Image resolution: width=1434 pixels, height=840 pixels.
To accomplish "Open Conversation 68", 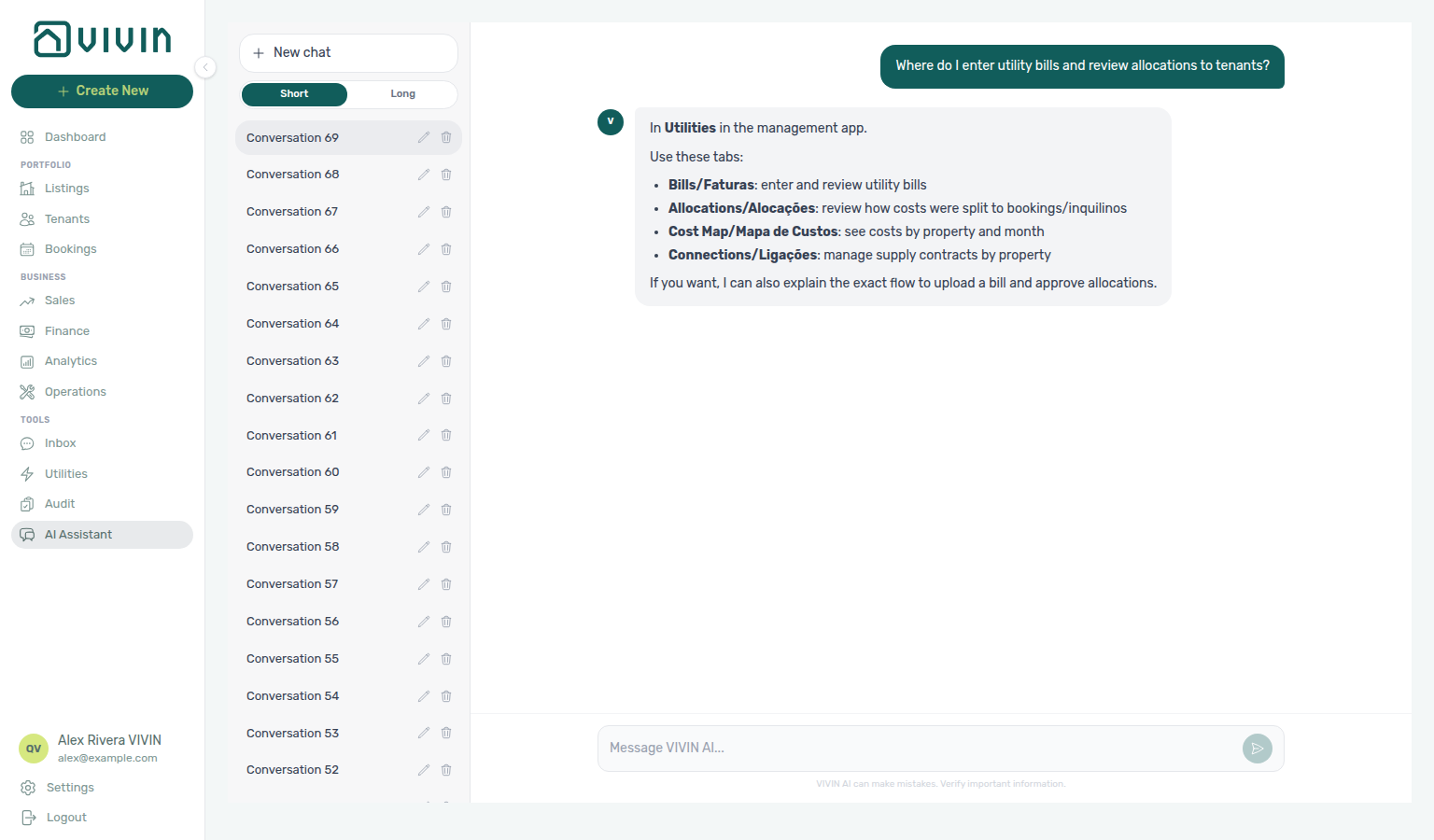I will pos(348,175).
